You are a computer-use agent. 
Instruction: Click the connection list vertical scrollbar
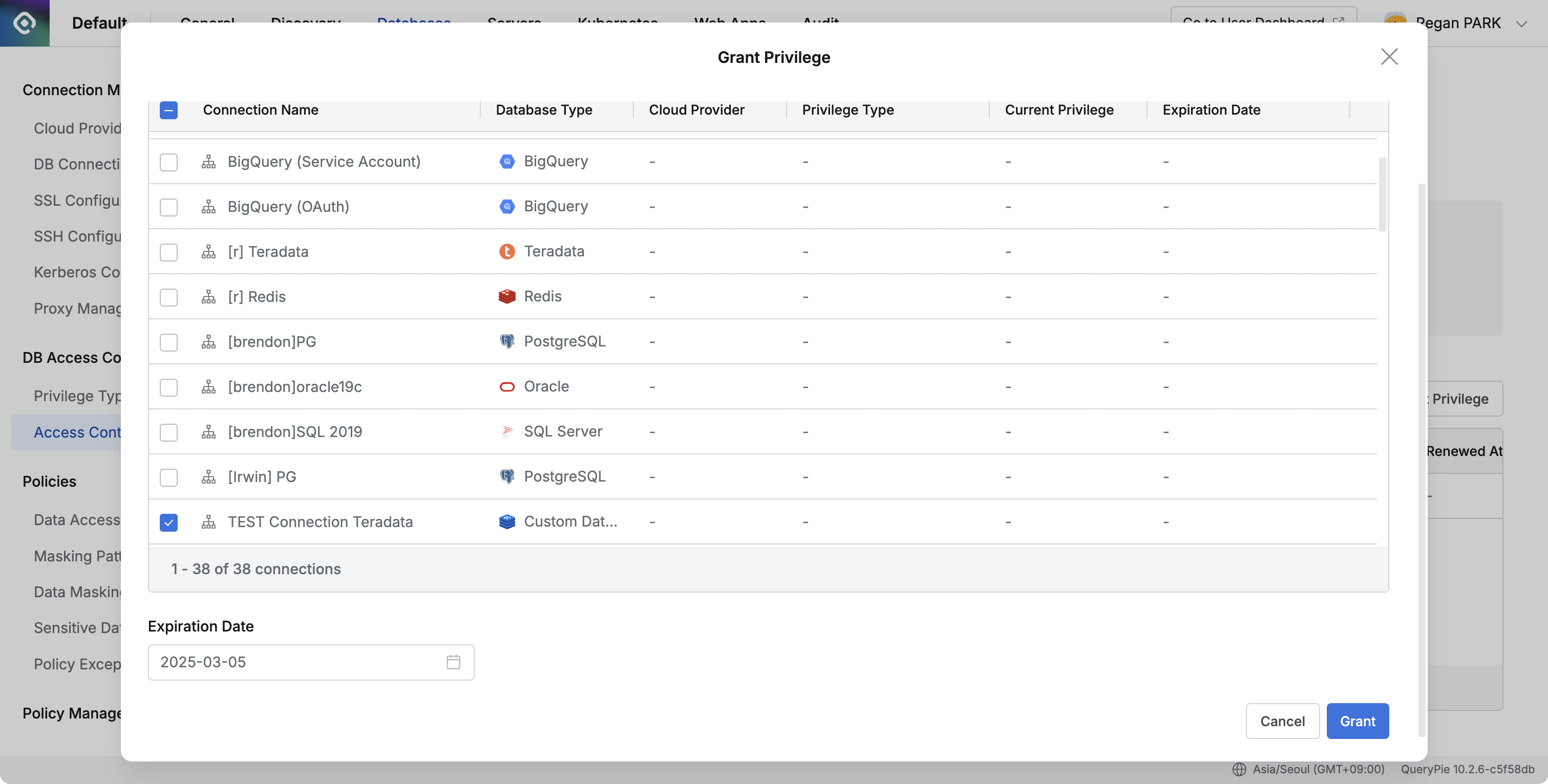click(1382, 194)
